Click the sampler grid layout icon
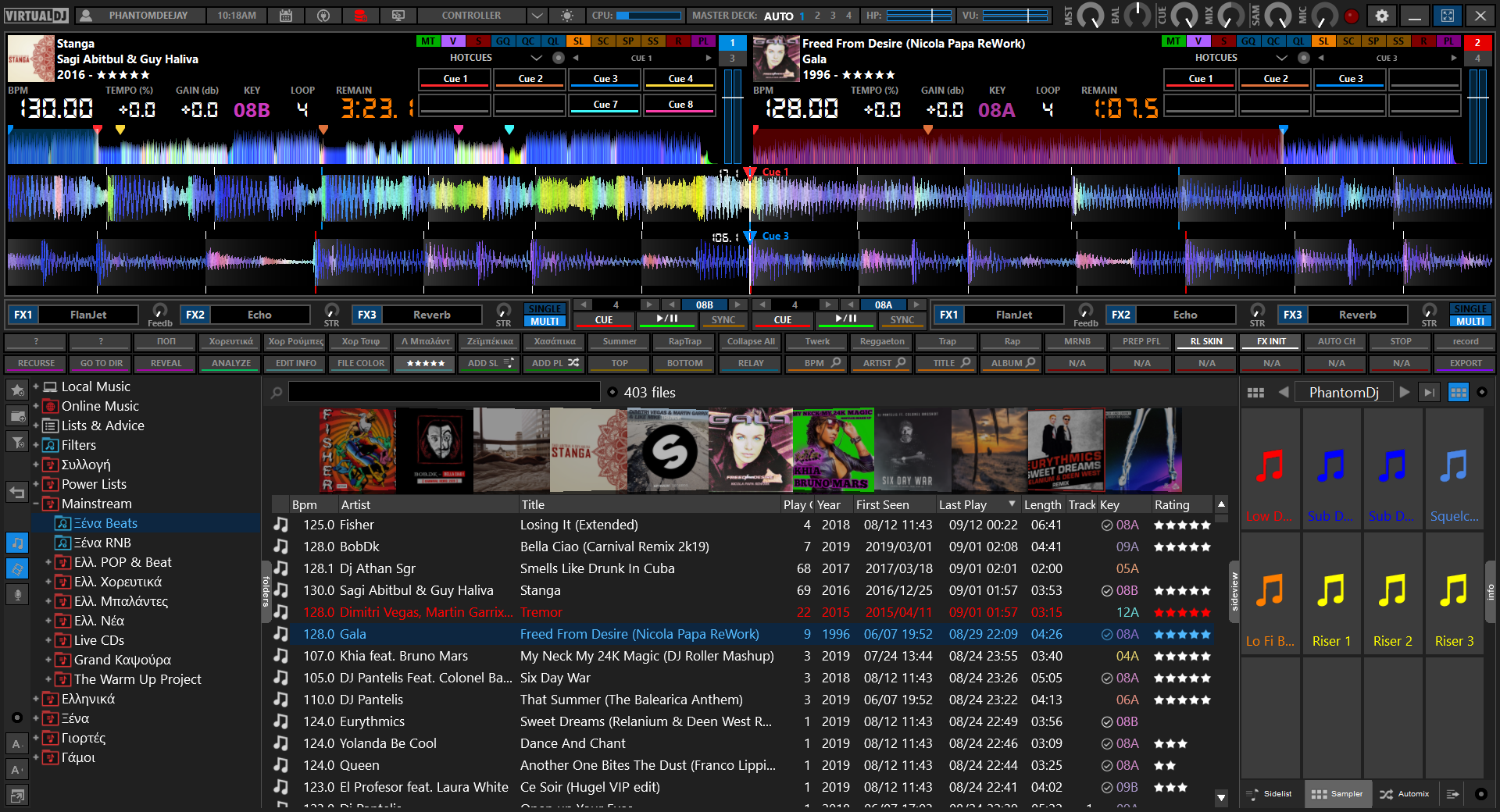The height and width of the screenshot is (812, 1500). 1255,392
